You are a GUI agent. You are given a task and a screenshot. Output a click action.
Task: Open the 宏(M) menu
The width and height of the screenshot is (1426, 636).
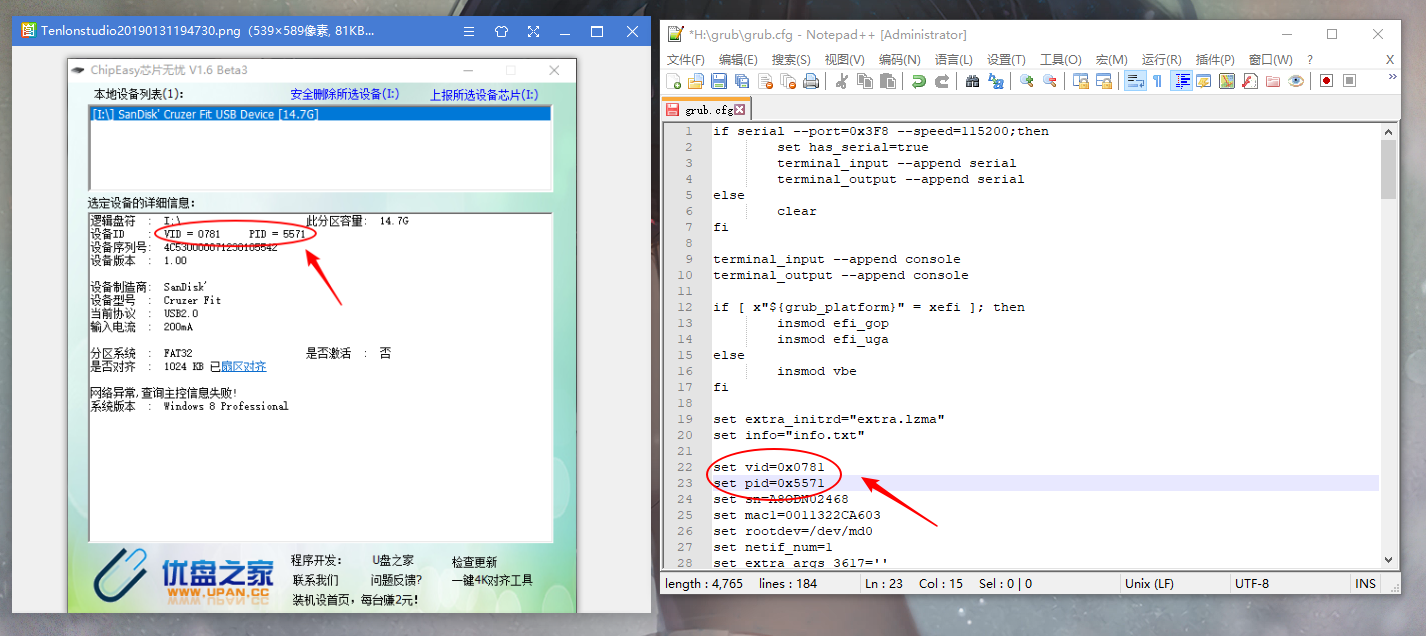point(1111,60)
